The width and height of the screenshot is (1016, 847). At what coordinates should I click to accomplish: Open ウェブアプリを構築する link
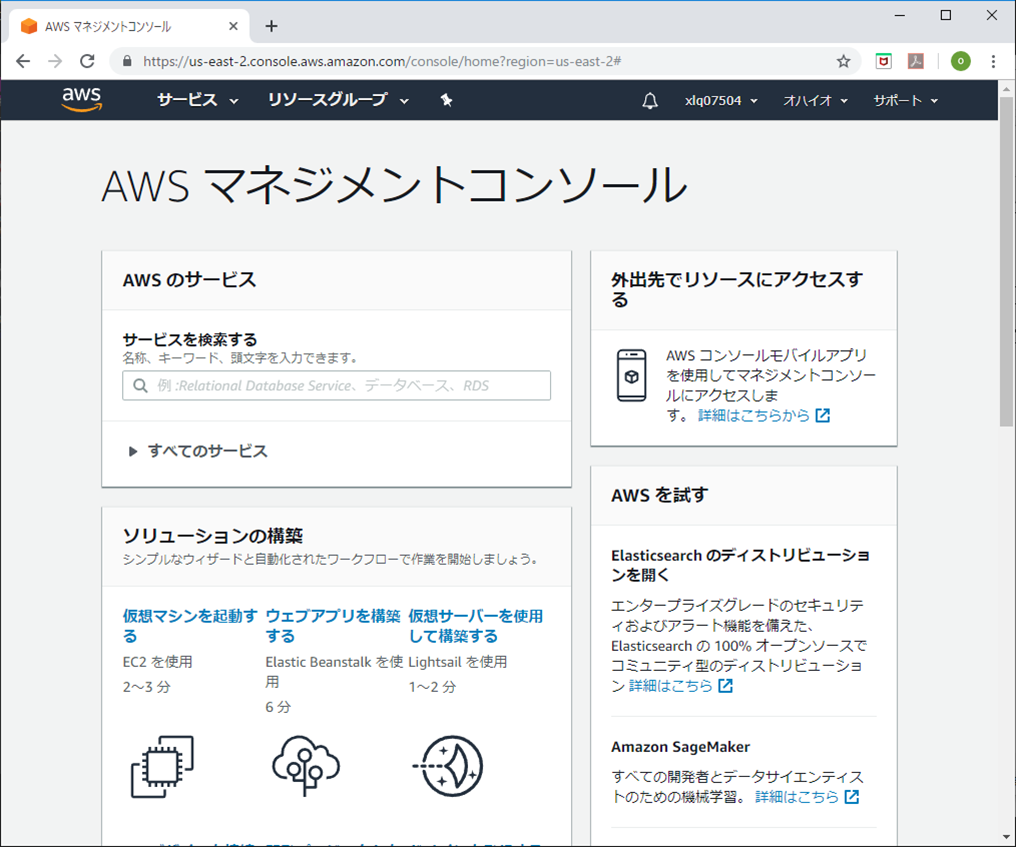click(333, 625)
